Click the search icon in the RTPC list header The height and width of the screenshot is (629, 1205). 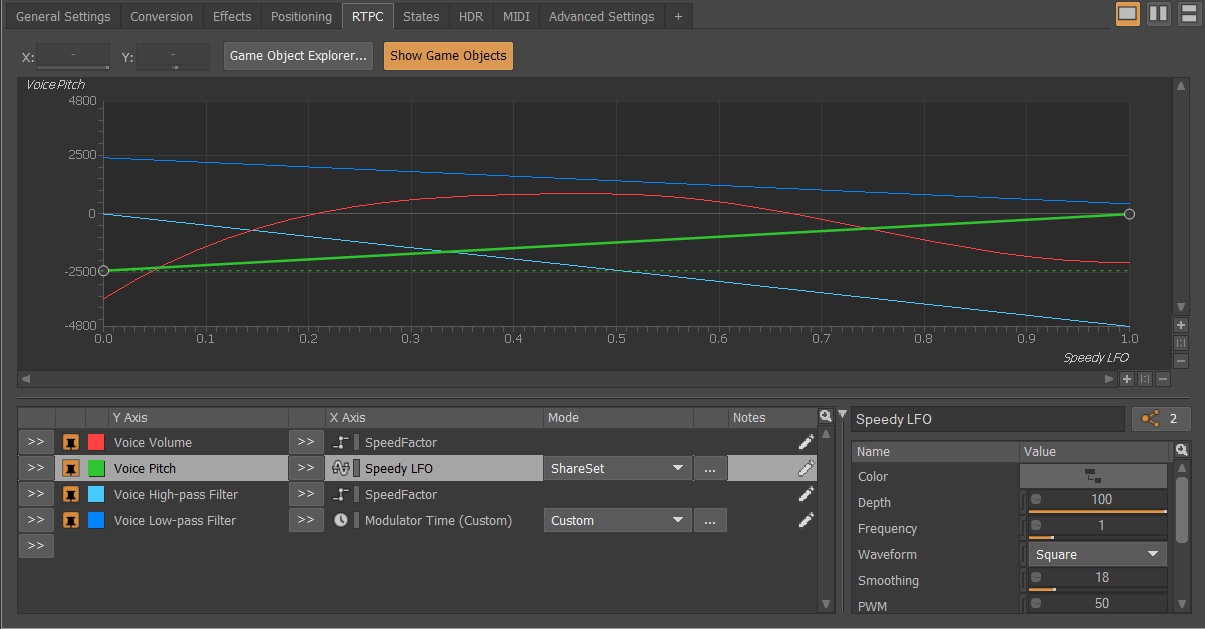click(825, 417)
